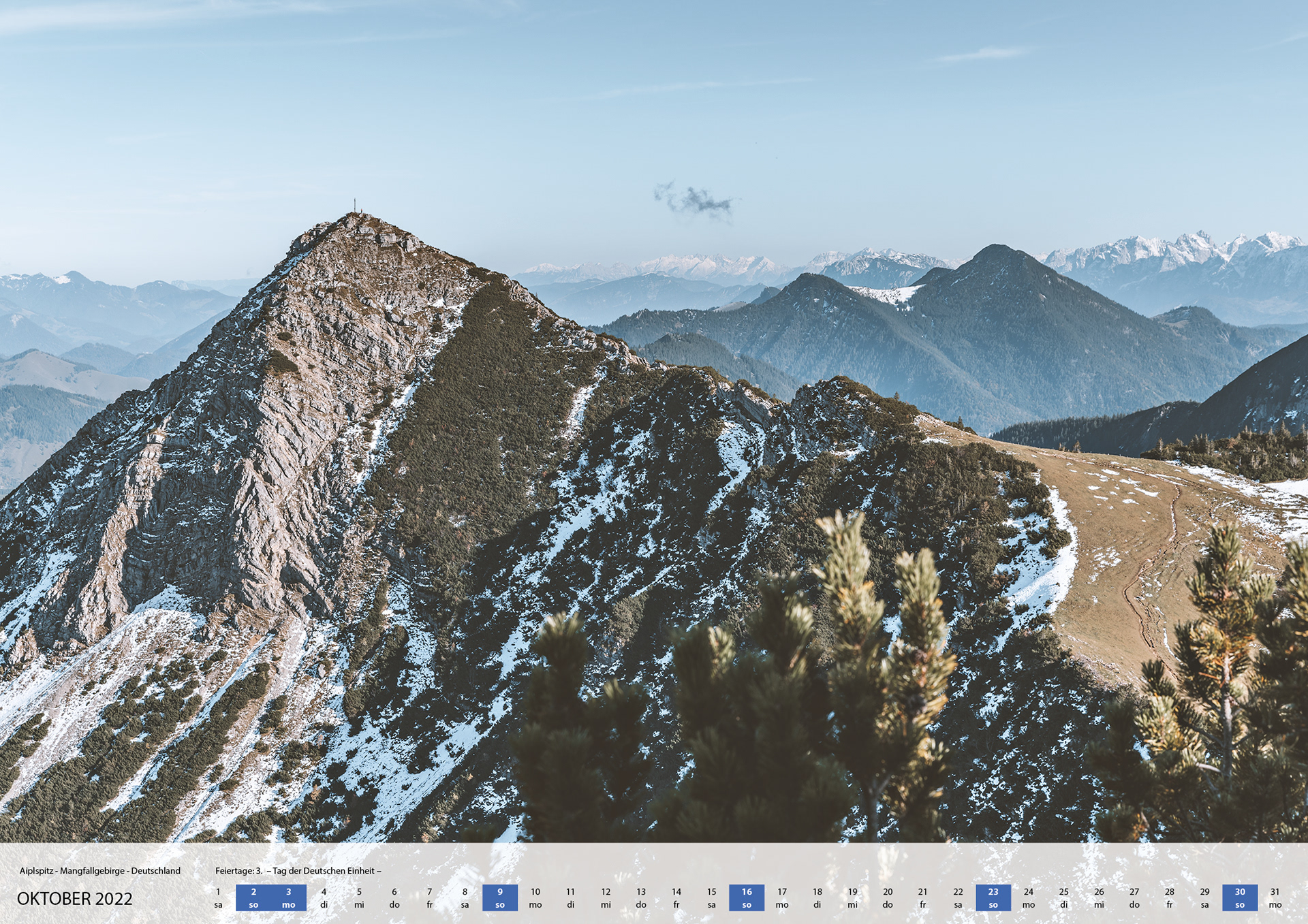Select highlighted Sunday 30 so
Screen dimensions: 1308x924
[1240, 897]
